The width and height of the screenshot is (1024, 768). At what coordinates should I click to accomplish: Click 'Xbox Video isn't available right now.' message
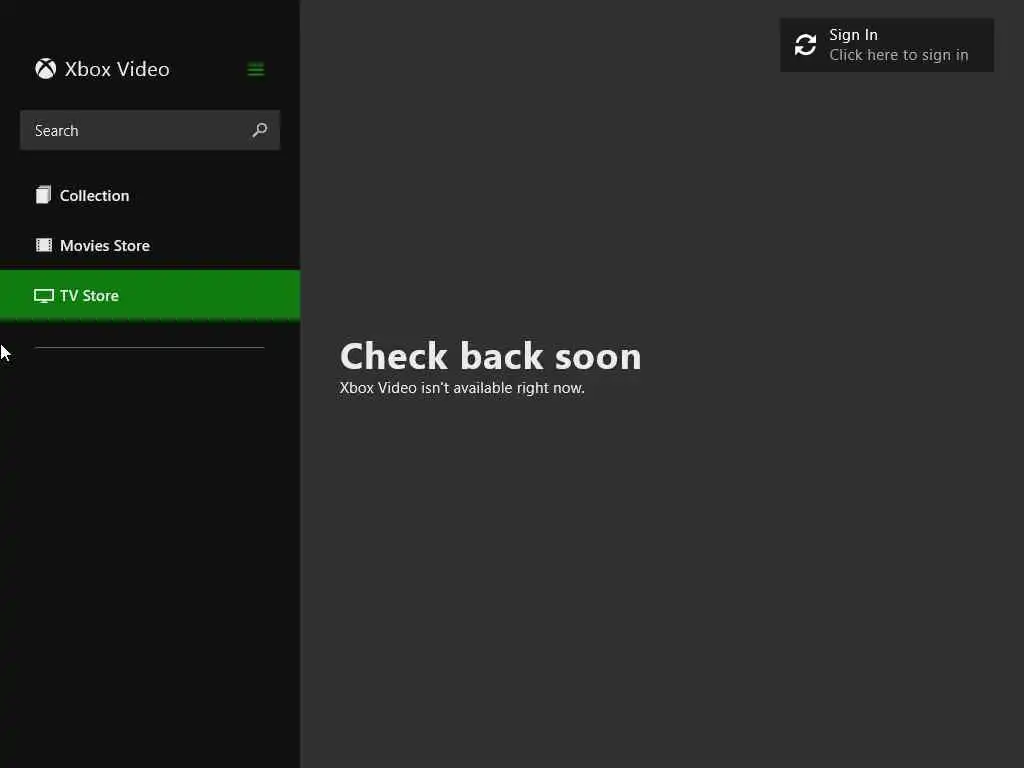(x=462, y=388)
